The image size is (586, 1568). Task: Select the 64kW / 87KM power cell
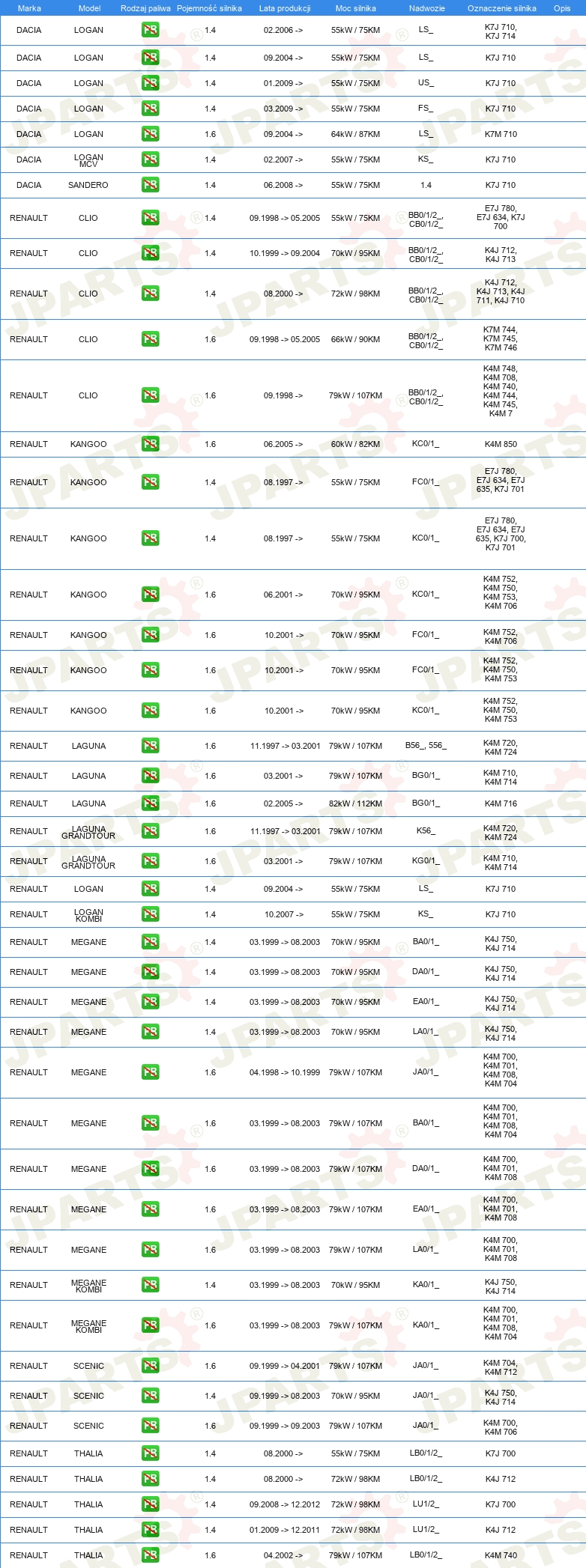coord(355,134)
